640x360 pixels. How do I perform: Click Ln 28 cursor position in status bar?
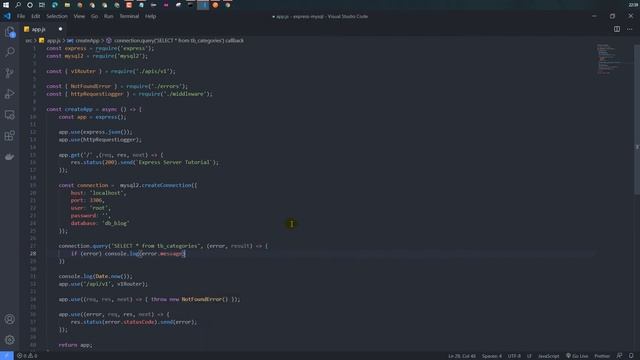(462, 356)
